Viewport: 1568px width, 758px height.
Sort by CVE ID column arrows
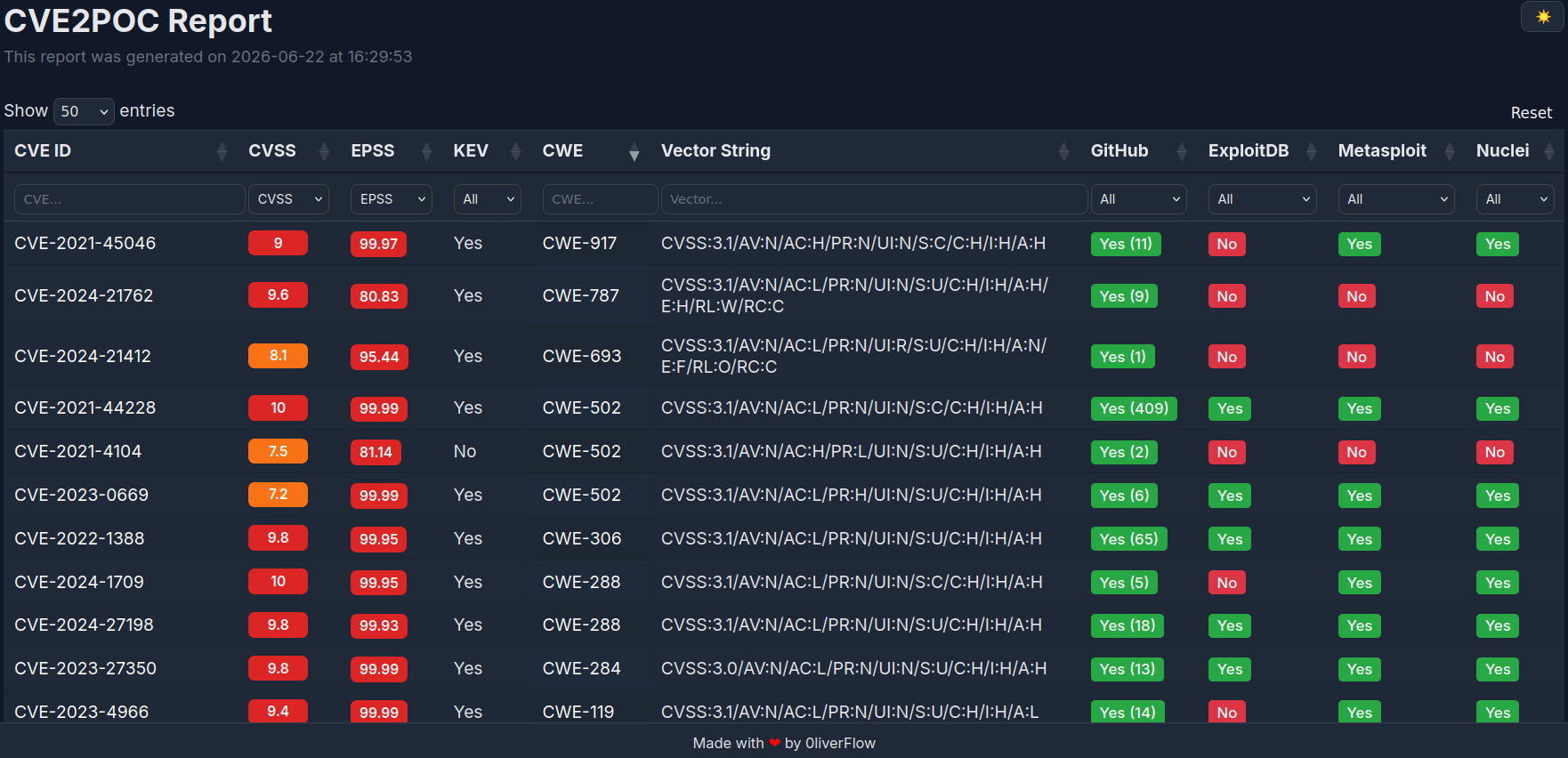tap(222, 152)
